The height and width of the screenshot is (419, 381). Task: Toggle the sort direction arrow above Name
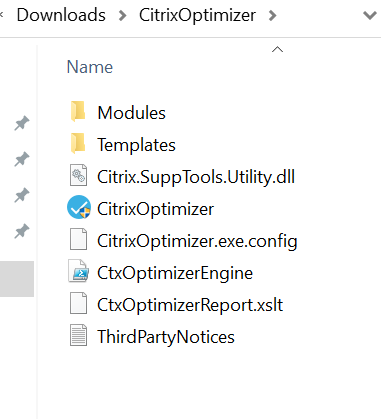tap(277, 50)
